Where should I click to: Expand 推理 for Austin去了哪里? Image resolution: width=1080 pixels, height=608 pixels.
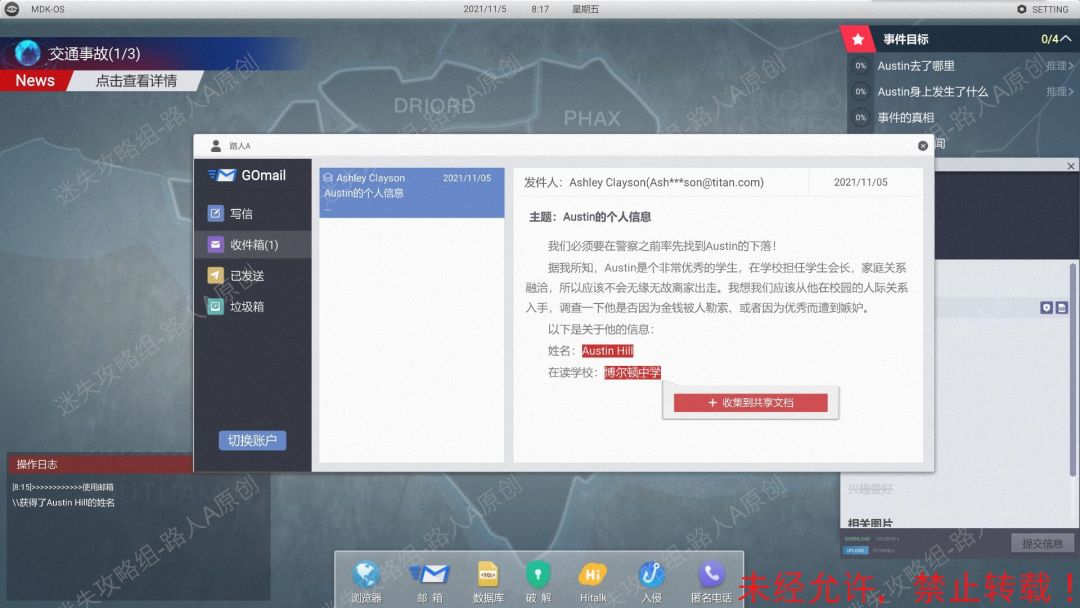click(x=1059, y=65)
